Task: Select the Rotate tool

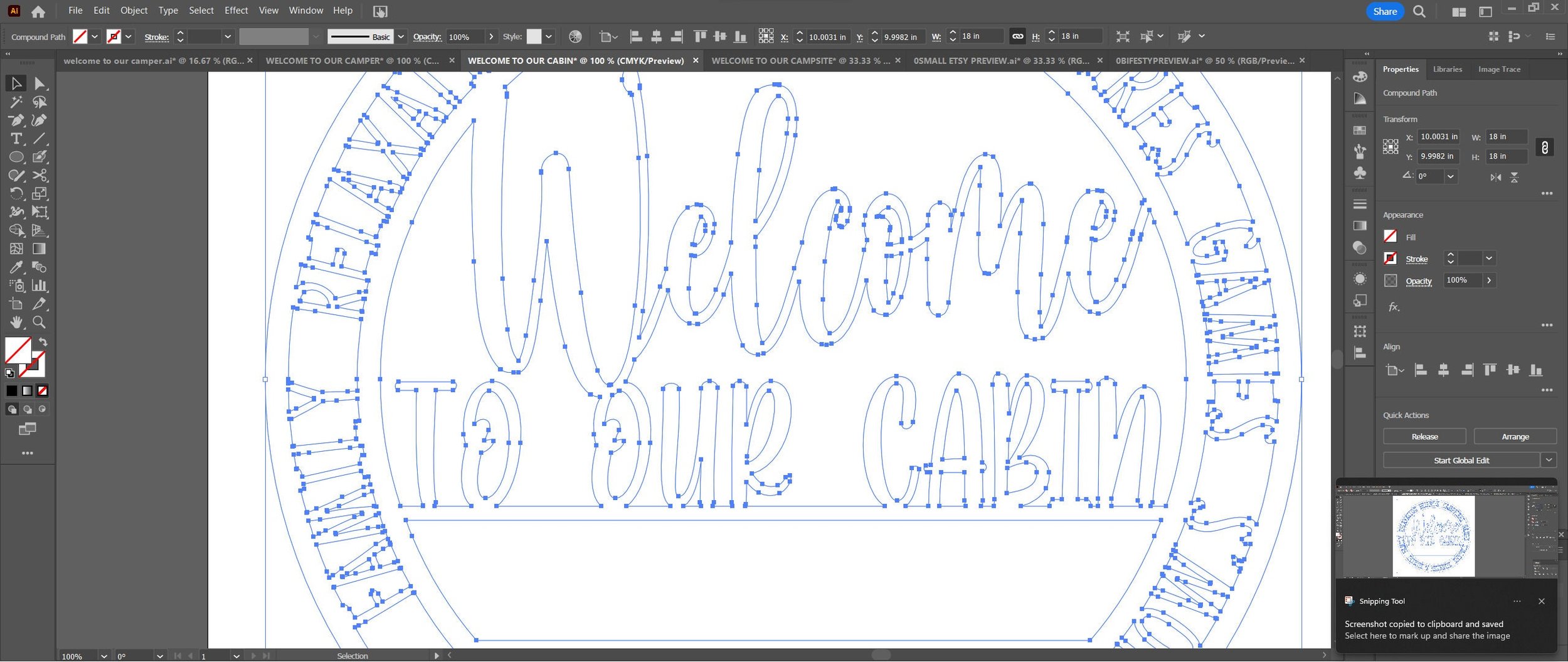Action: coord(16,193)
